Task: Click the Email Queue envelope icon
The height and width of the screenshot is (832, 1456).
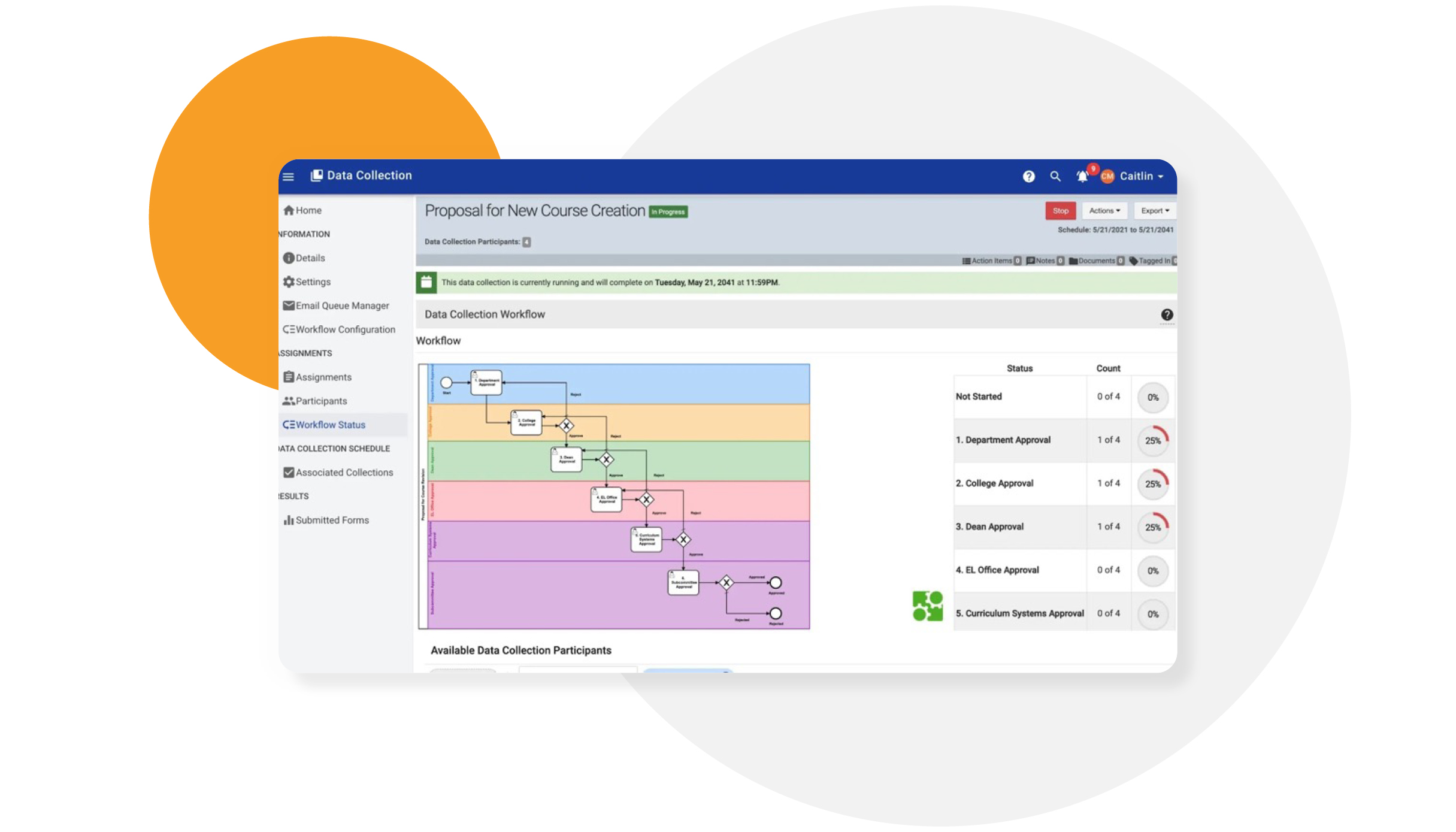Action: tap(289, 305)
